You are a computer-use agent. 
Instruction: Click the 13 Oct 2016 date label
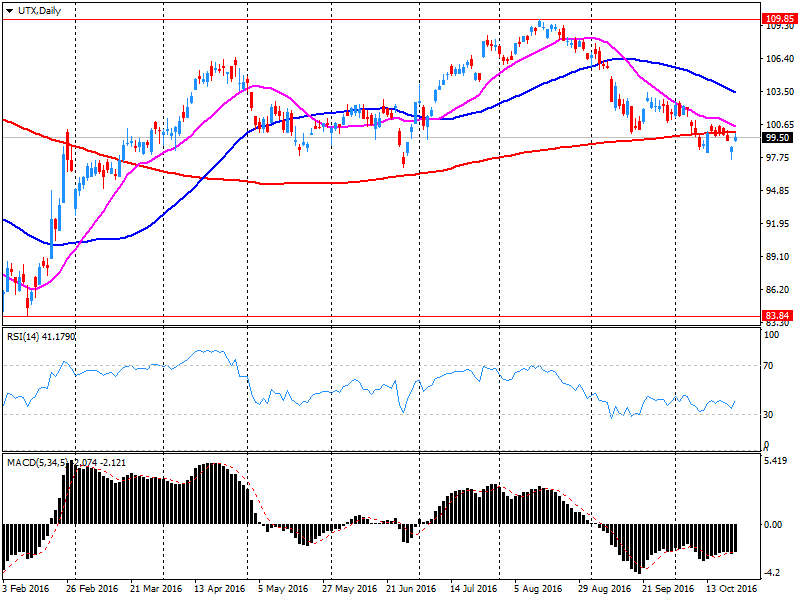coord(731,589)
